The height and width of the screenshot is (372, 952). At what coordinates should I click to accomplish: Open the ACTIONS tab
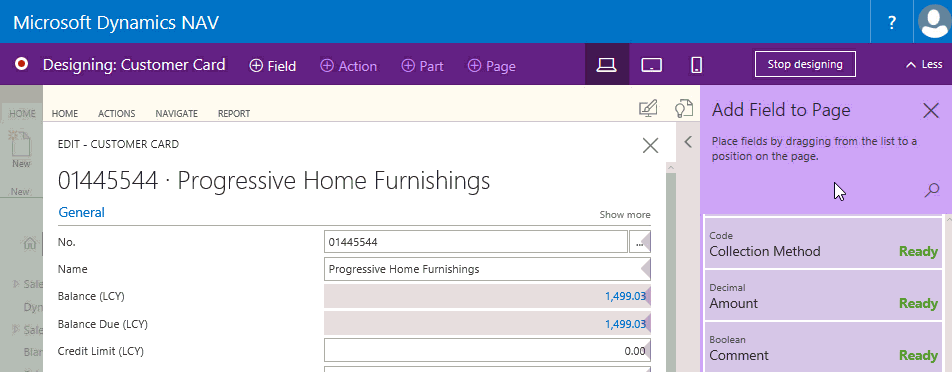pos(117,113)
